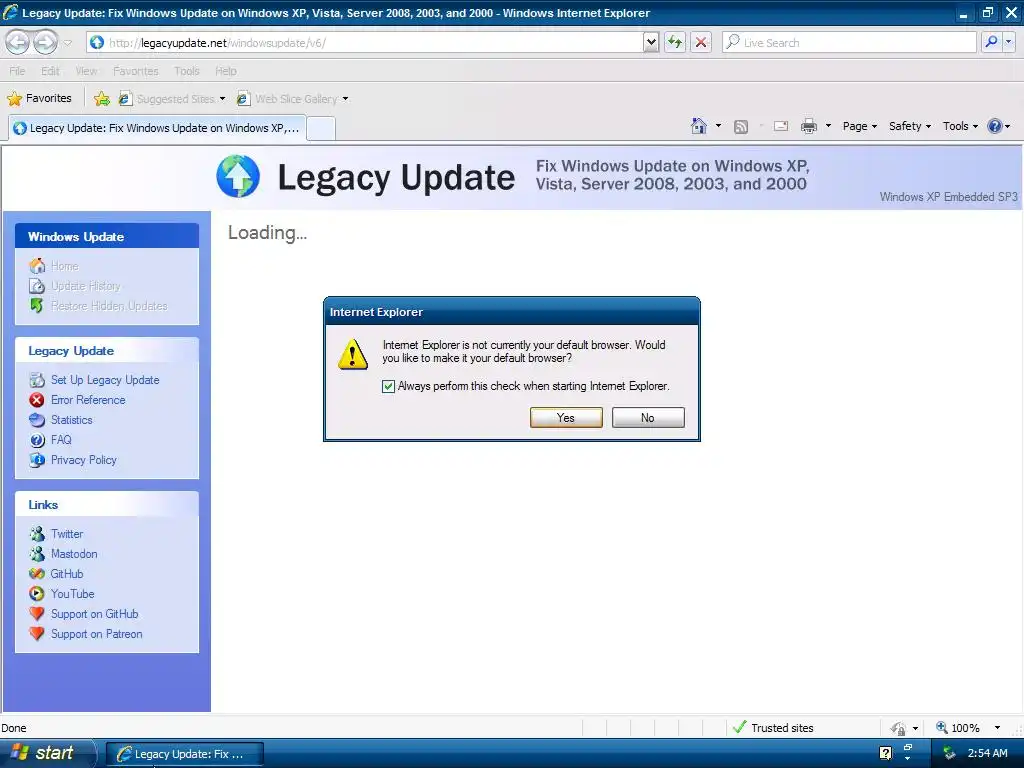
Task: Open the Home button dropdown arrow
Action: (718, 126)
